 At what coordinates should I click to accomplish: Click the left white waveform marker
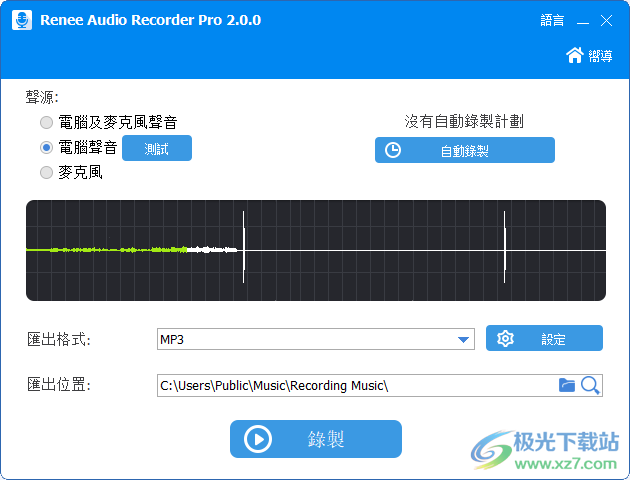click(x=243, y=247)
